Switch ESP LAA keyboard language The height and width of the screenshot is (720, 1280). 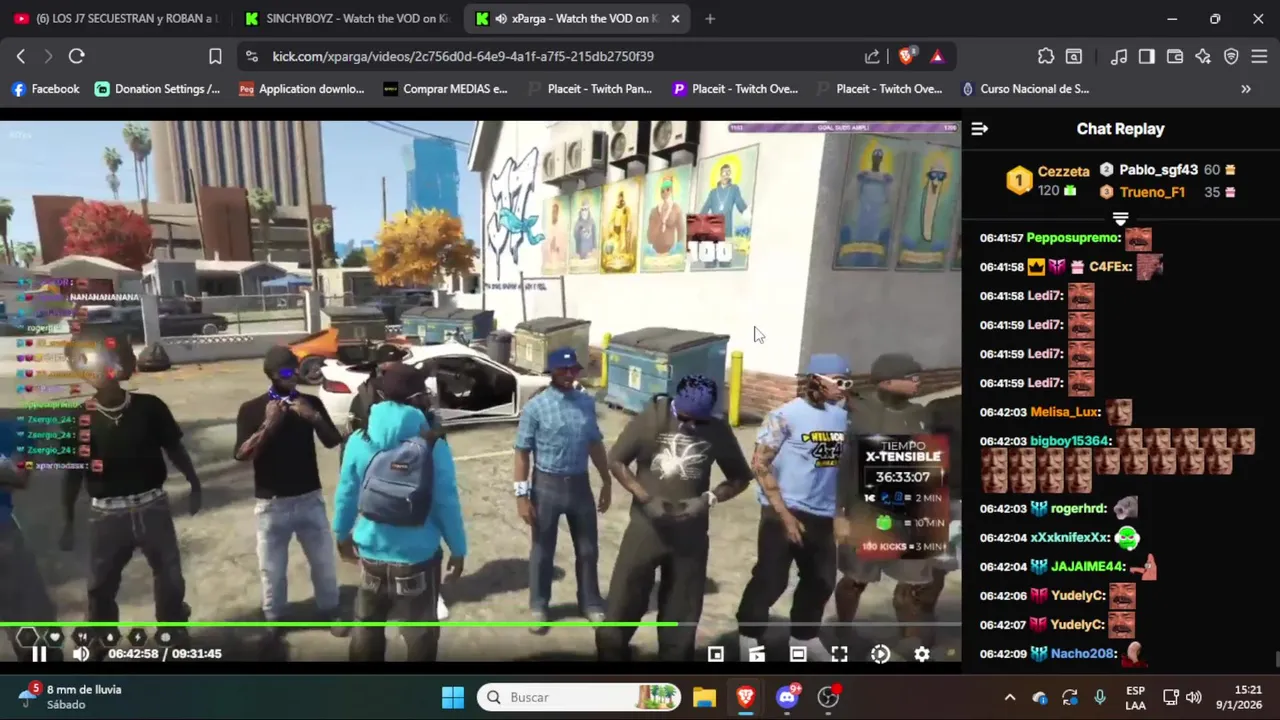(x=1136, y=697)
